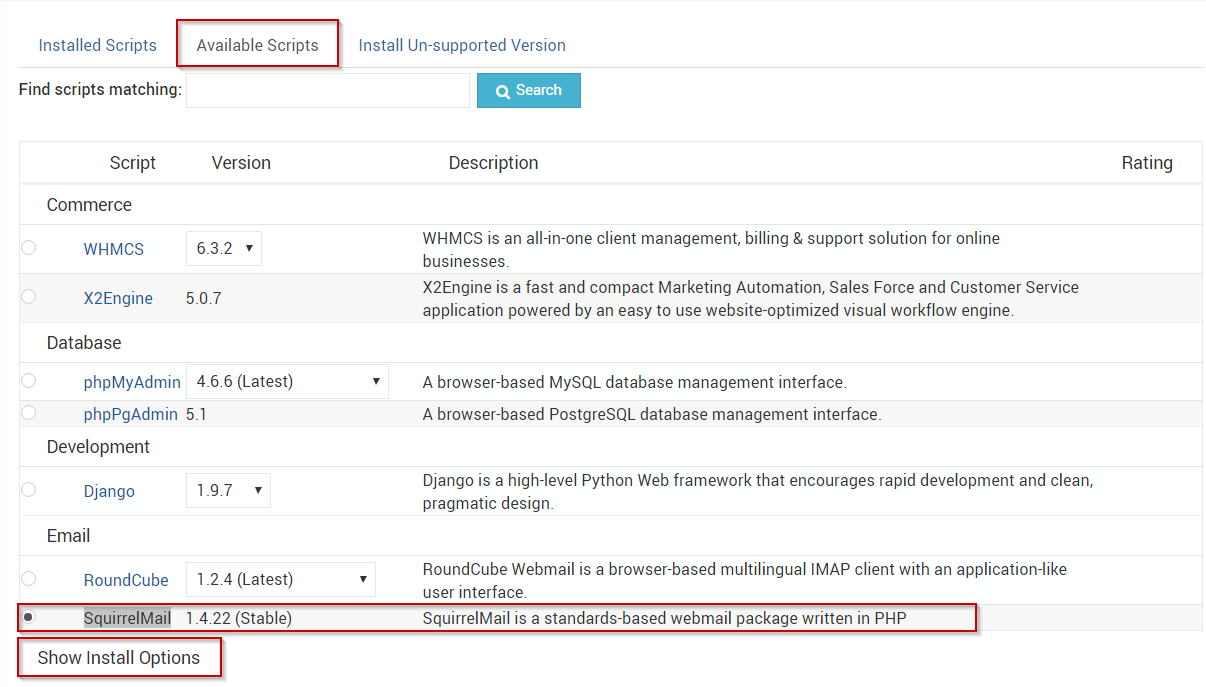
Task: Open the phpPgAdmin script link
Action: [131, 414]
